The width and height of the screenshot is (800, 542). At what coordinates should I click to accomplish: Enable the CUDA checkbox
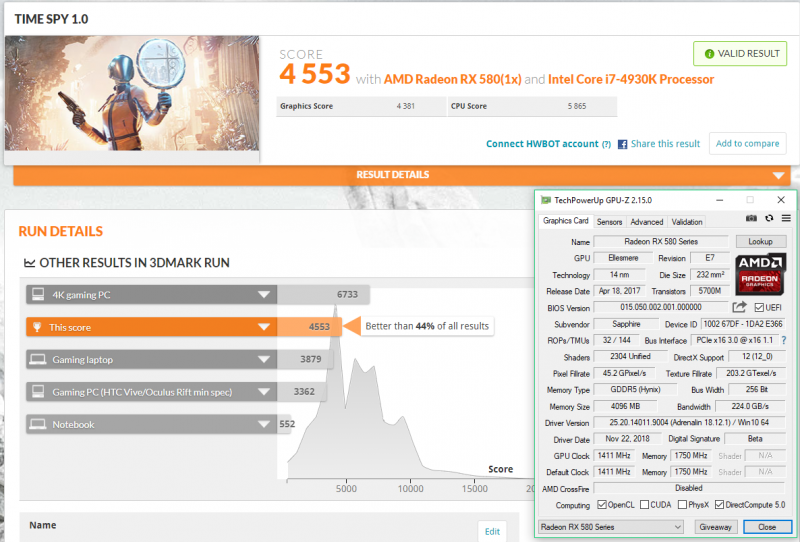click(x=645, y=504)
